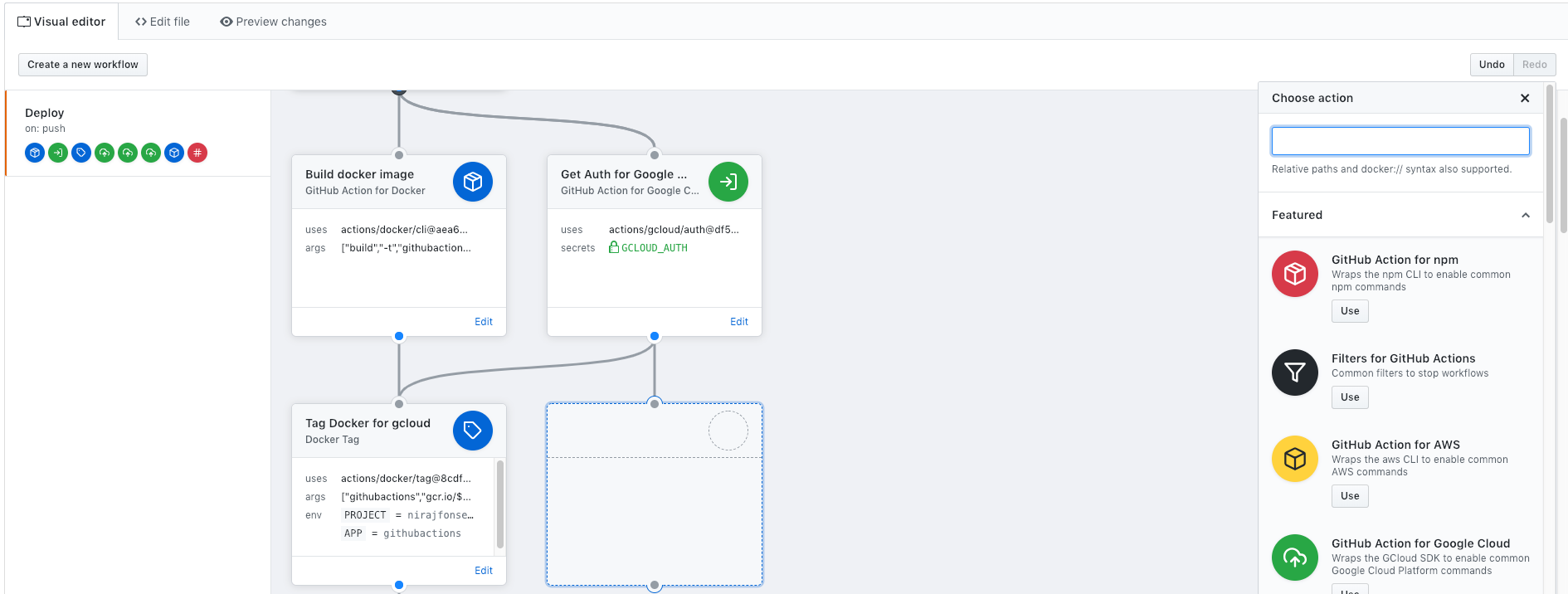1568x594 pixels.
Task: Click the Undo button
Action: (1492, 65)
